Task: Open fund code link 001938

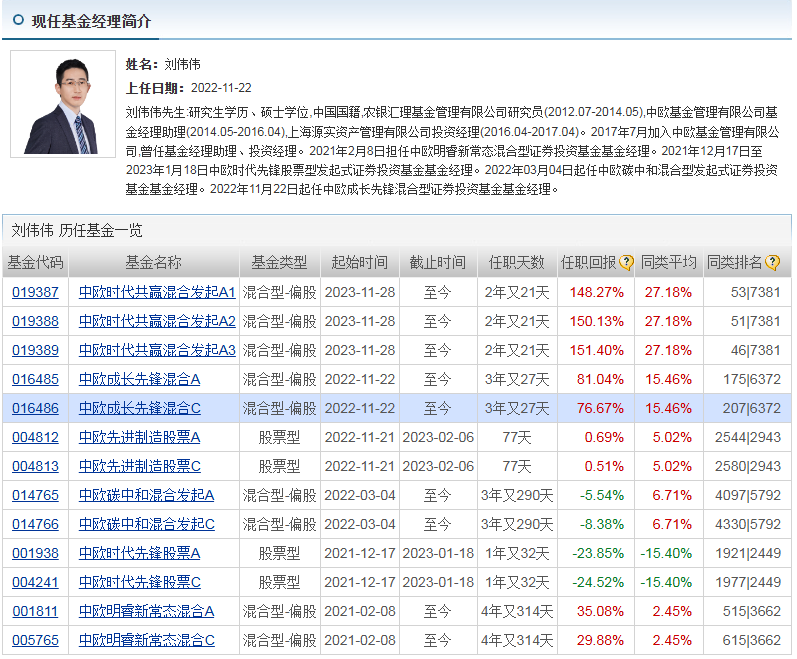Action: click(x=35, y=553)
